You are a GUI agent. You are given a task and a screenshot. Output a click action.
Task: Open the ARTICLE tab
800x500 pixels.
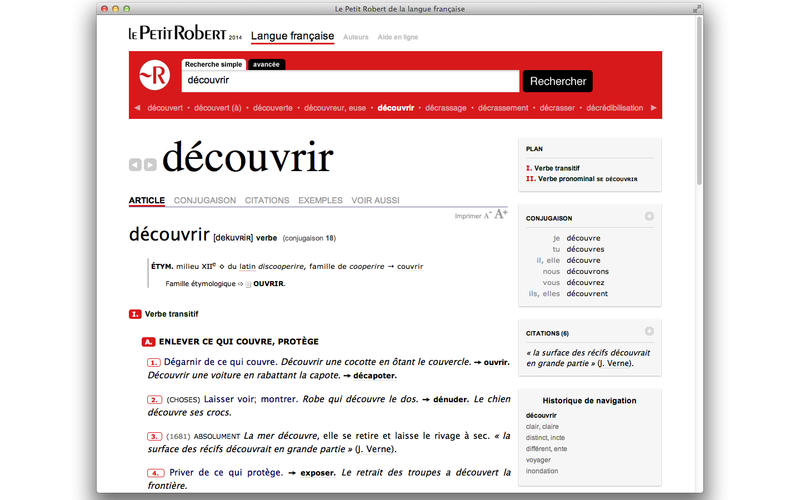[146, 201]
